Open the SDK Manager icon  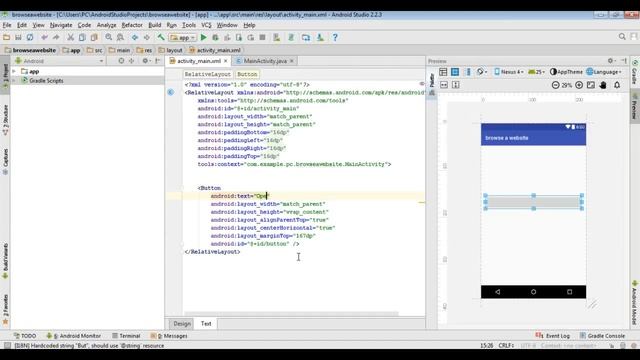pyautogui.click(x=320, y=38)
